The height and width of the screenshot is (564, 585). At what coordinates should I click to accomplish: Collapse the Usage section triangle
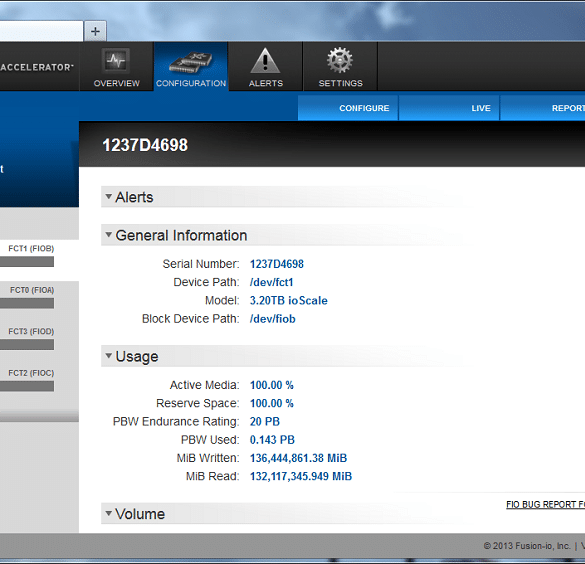pos(109,355)
